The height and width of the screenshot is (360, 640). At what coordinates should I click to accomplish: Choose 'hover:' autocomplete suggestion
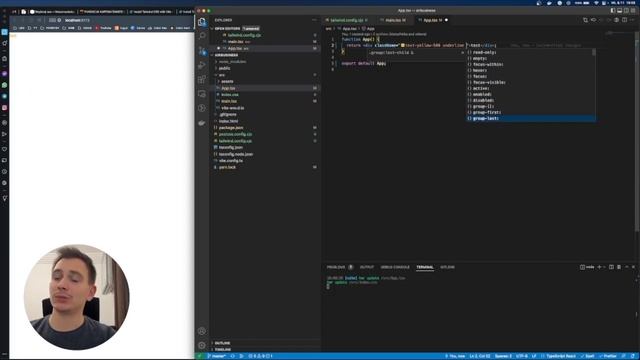click(x=531, y=70)
